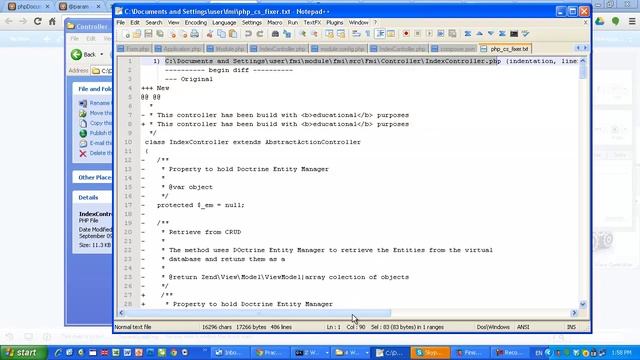Click the Undo toolbar icon
640x360 pixels.
(x=248, y=34)
